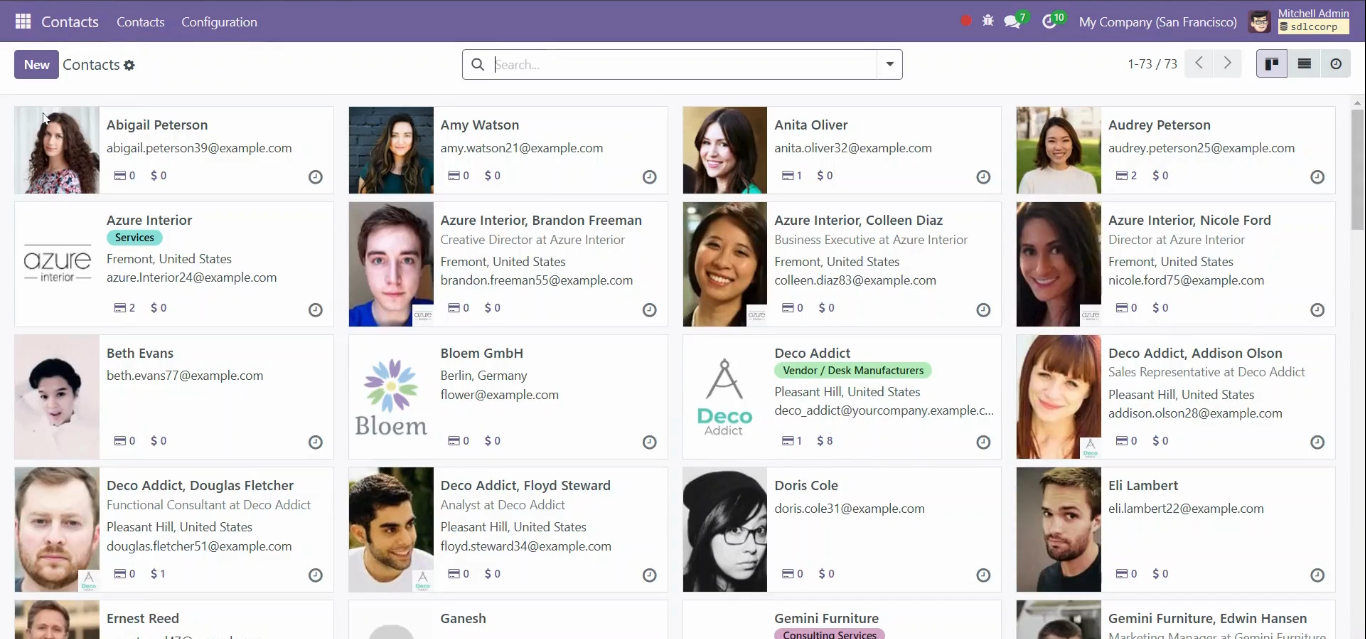Image resolution: width=1366 pixels, height=639 pixels.
Task: Open Ganesh contact name
Action: [463, 618]
